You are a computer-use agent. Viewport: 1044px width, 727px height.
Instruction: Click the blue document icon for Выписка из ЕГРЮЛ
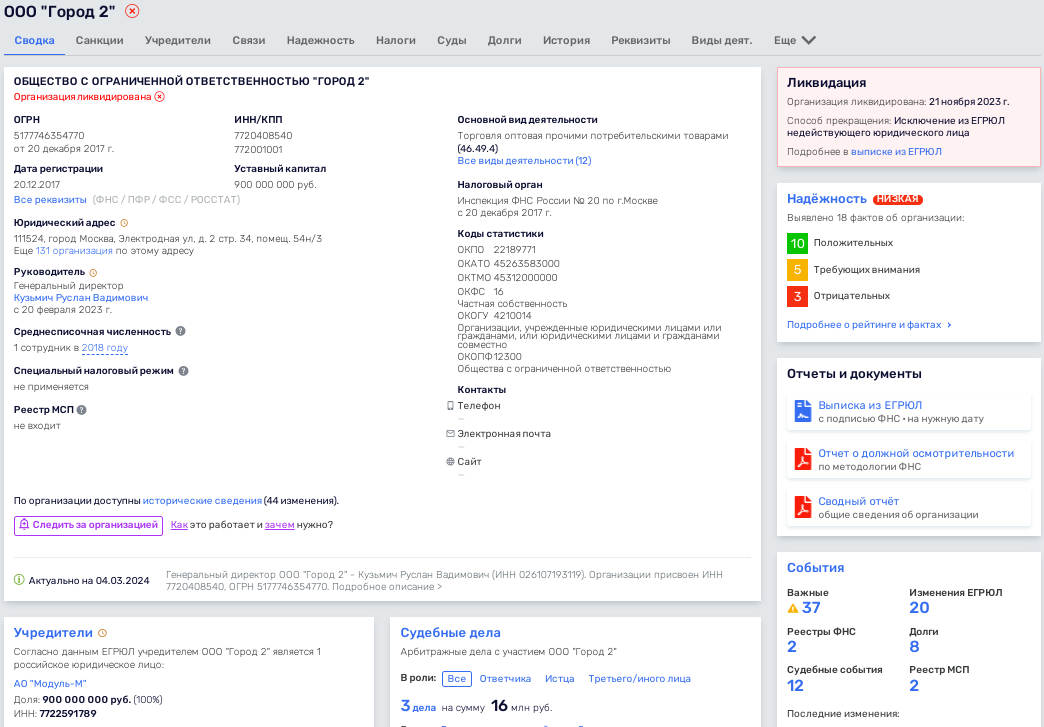tap(803, 411)
